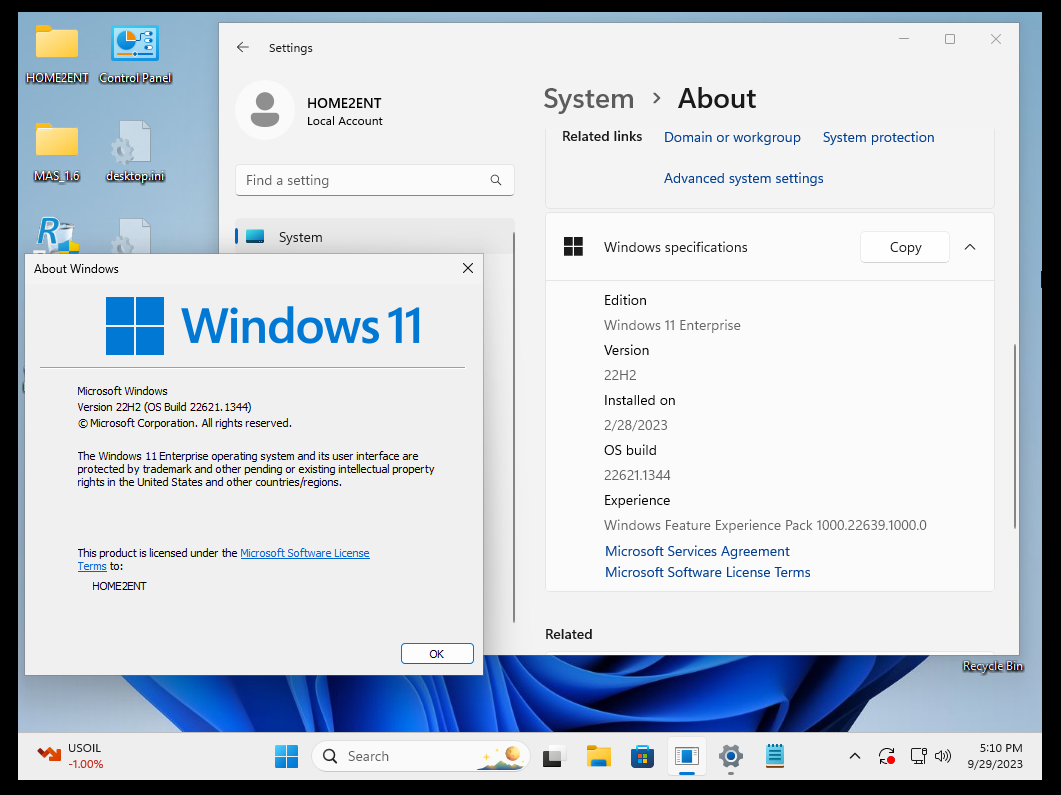
Task: Click the Local Account label
Action: pos(344,121)
